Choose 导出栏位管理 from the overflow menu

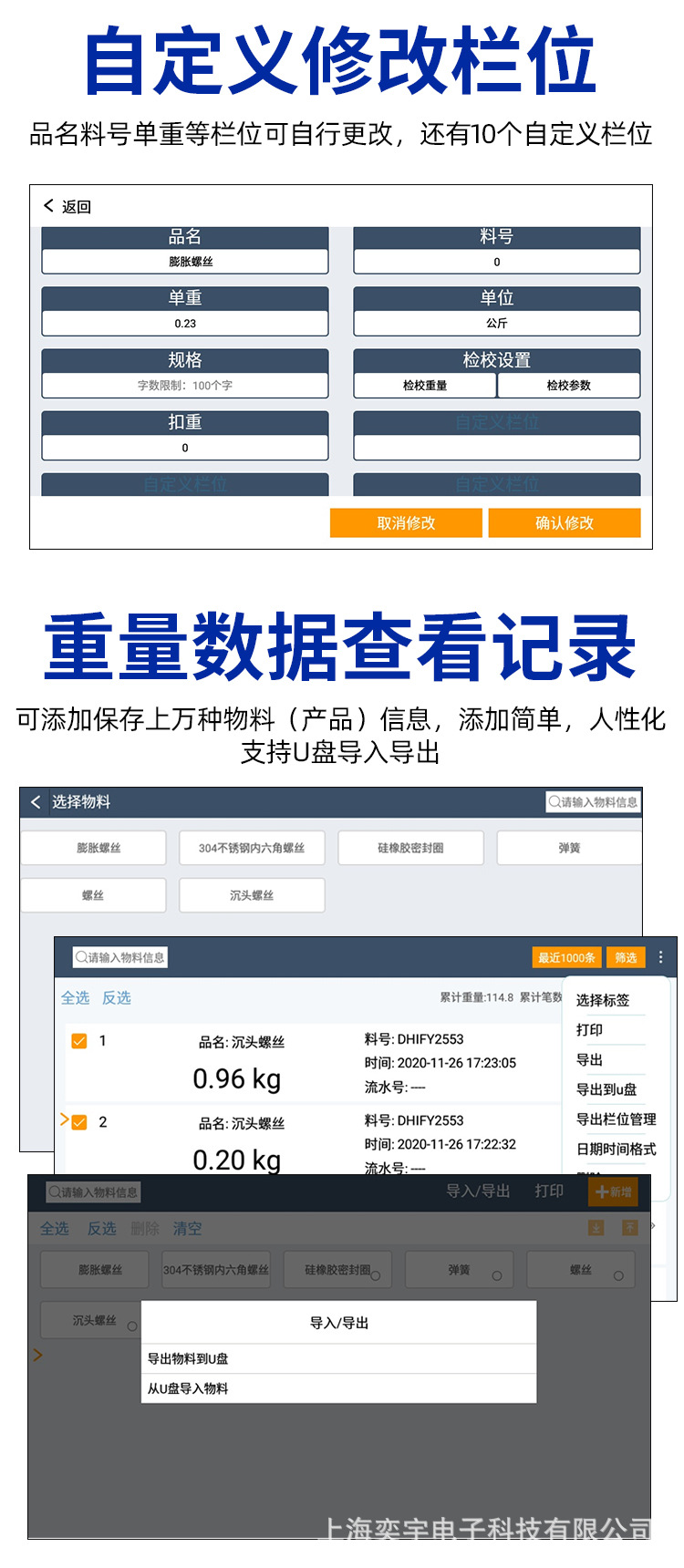[617, 1119]
